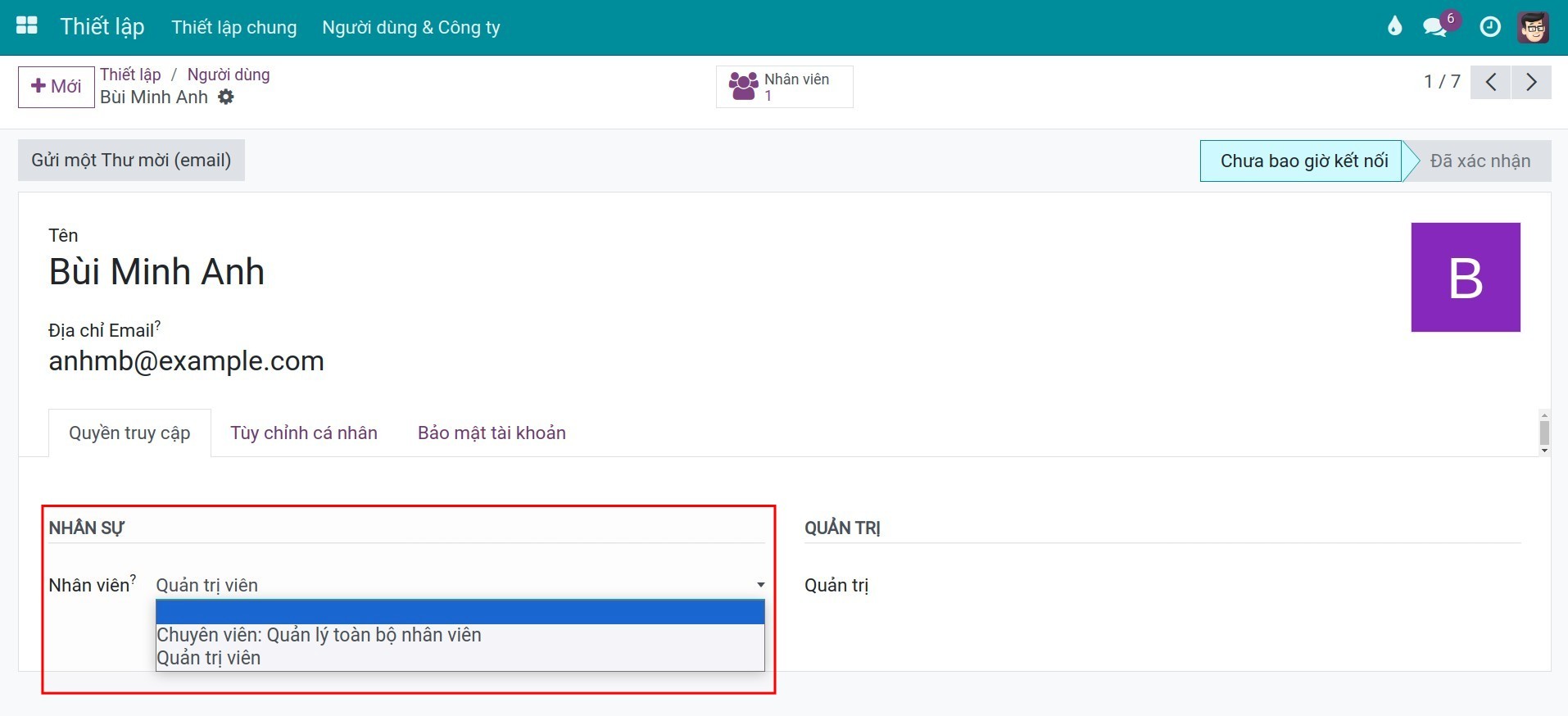Click the gear icon beside Bùi Minh Anh
Screen dimensions: 1568x716
pos(226,97)
